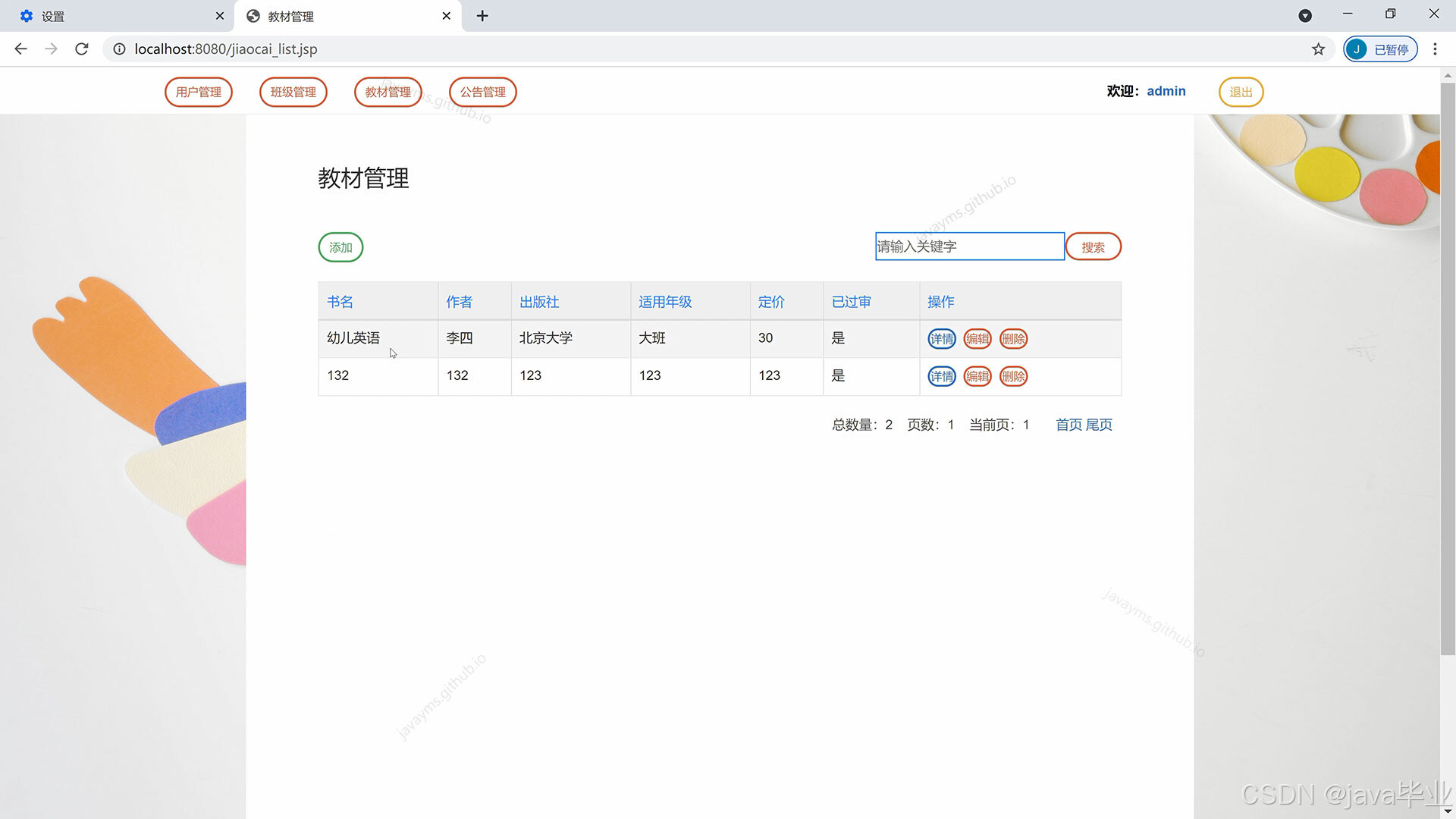The height and width of the screenshot is (819, 1456).
Task: Click the page's vertical scrollbar thumb
Action: pos(1448,368)
